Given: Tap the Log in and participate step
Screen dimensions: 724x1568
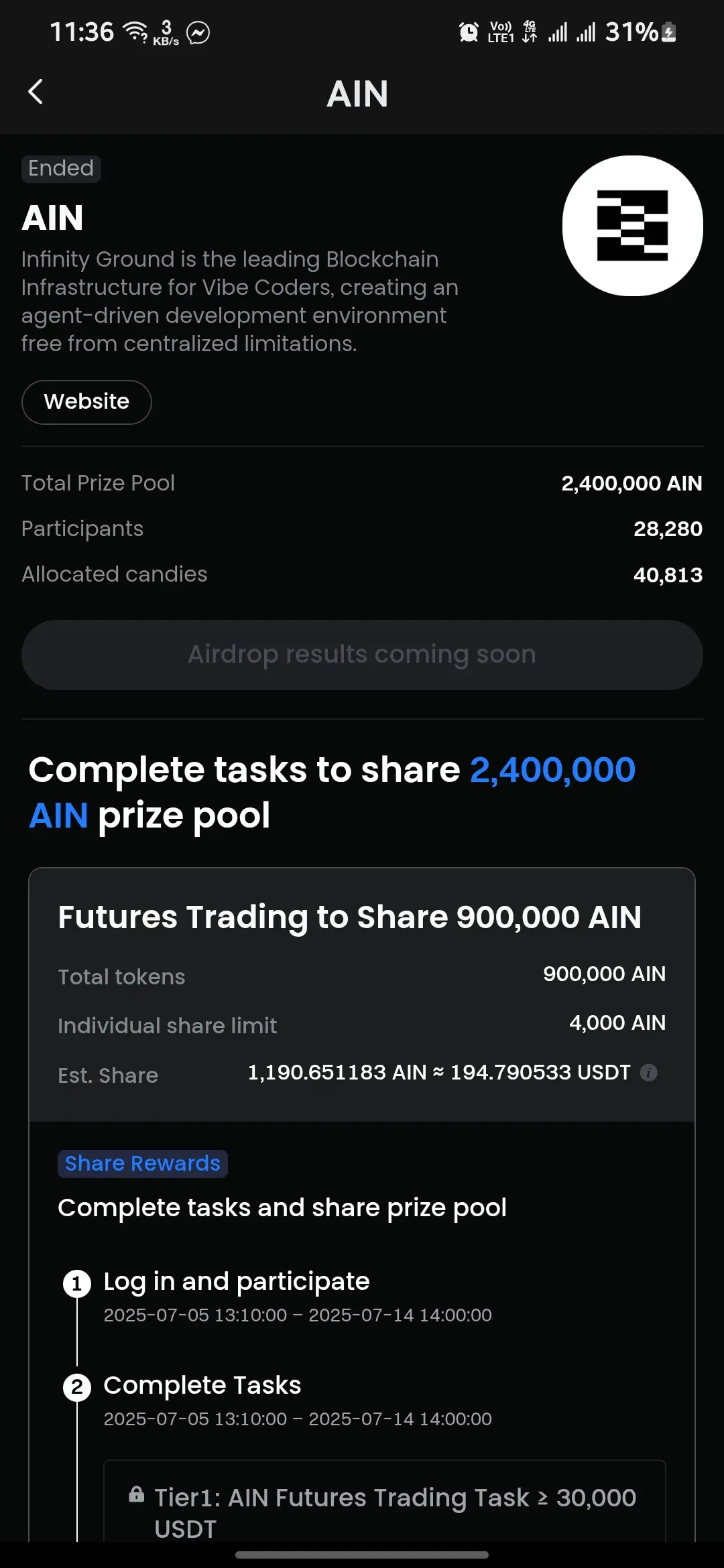Looking at the screenshot, I should (237, 1281).
